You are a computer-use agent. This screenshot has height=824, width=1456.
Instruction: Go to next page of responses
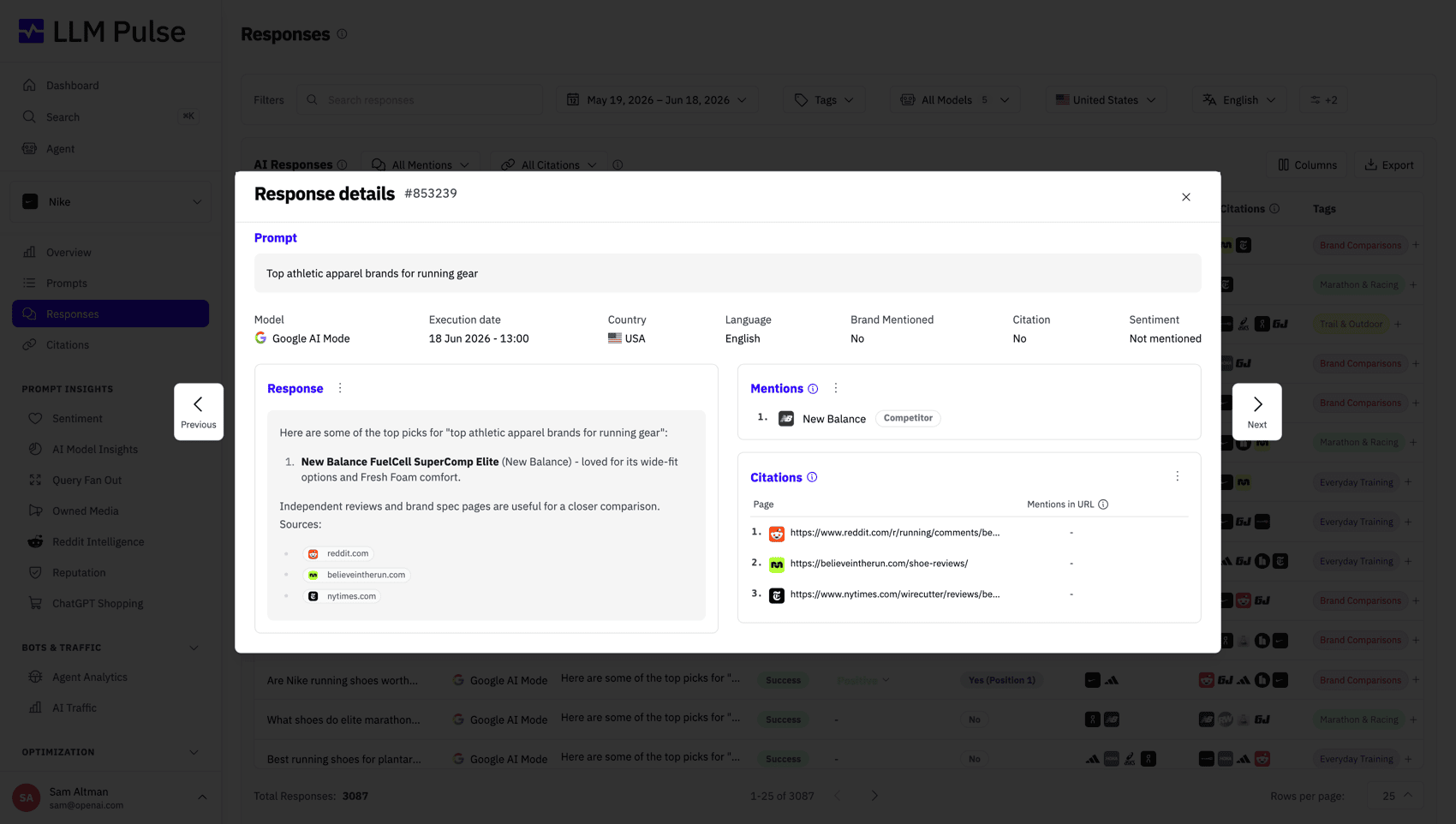click(x=874, y=796)
